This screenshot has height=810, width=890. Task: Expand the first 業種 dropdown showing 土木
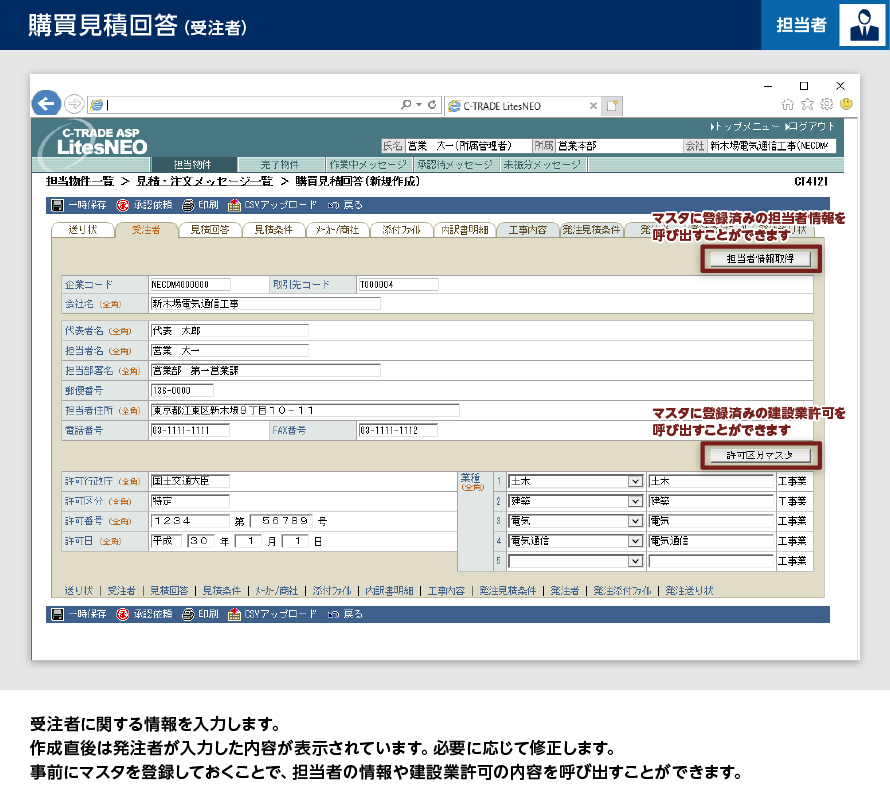634,481
